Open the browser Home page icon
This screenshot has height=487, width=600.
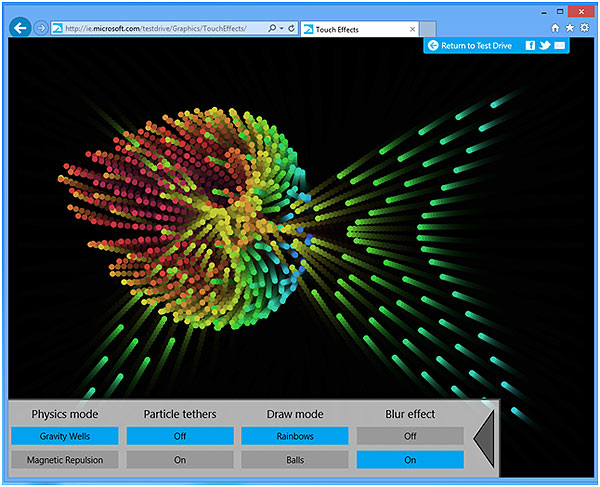[x=555, y=28]
